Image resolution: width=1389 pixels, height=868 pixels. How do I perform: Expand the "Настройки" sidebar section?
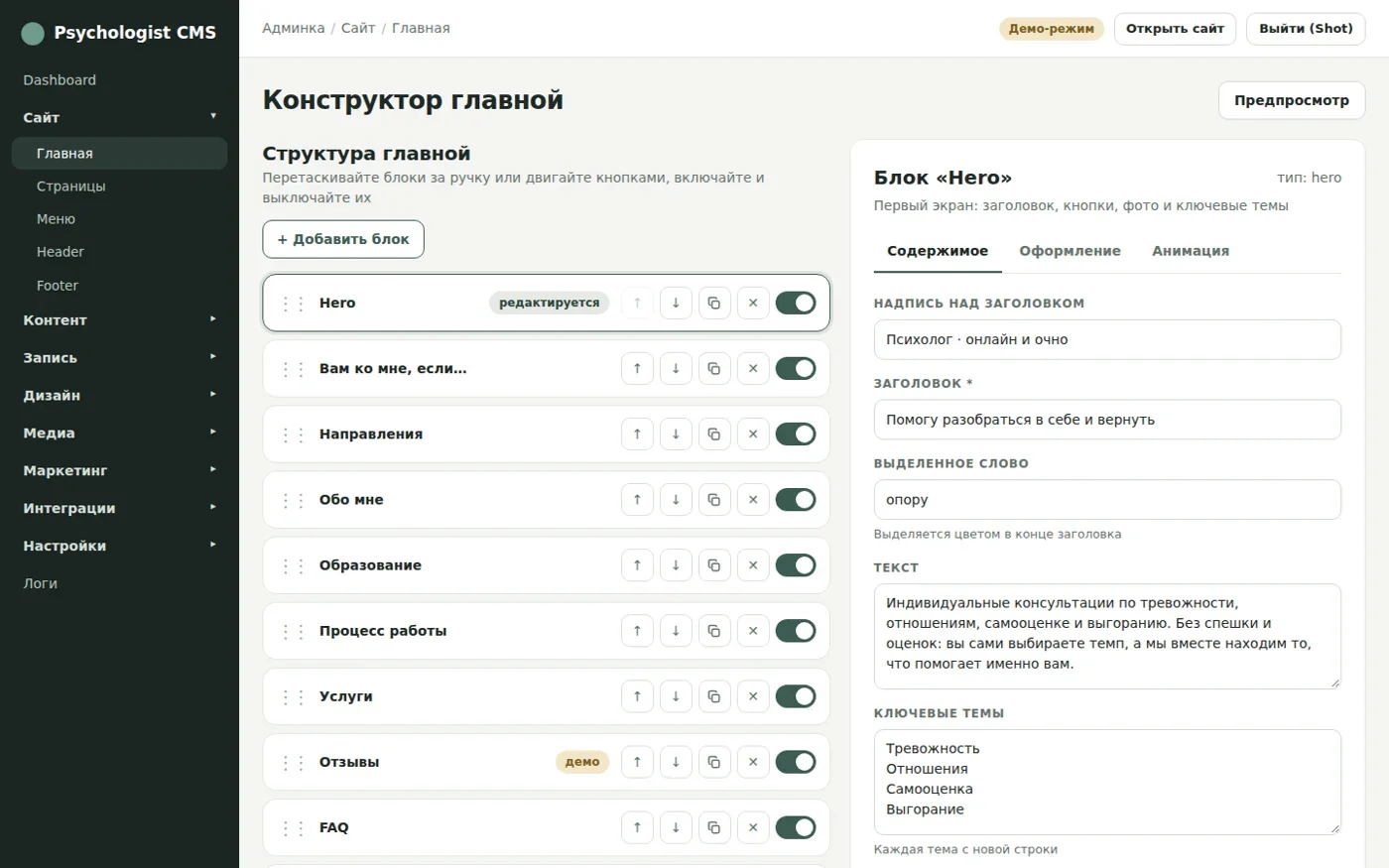[x=119, y=546]
